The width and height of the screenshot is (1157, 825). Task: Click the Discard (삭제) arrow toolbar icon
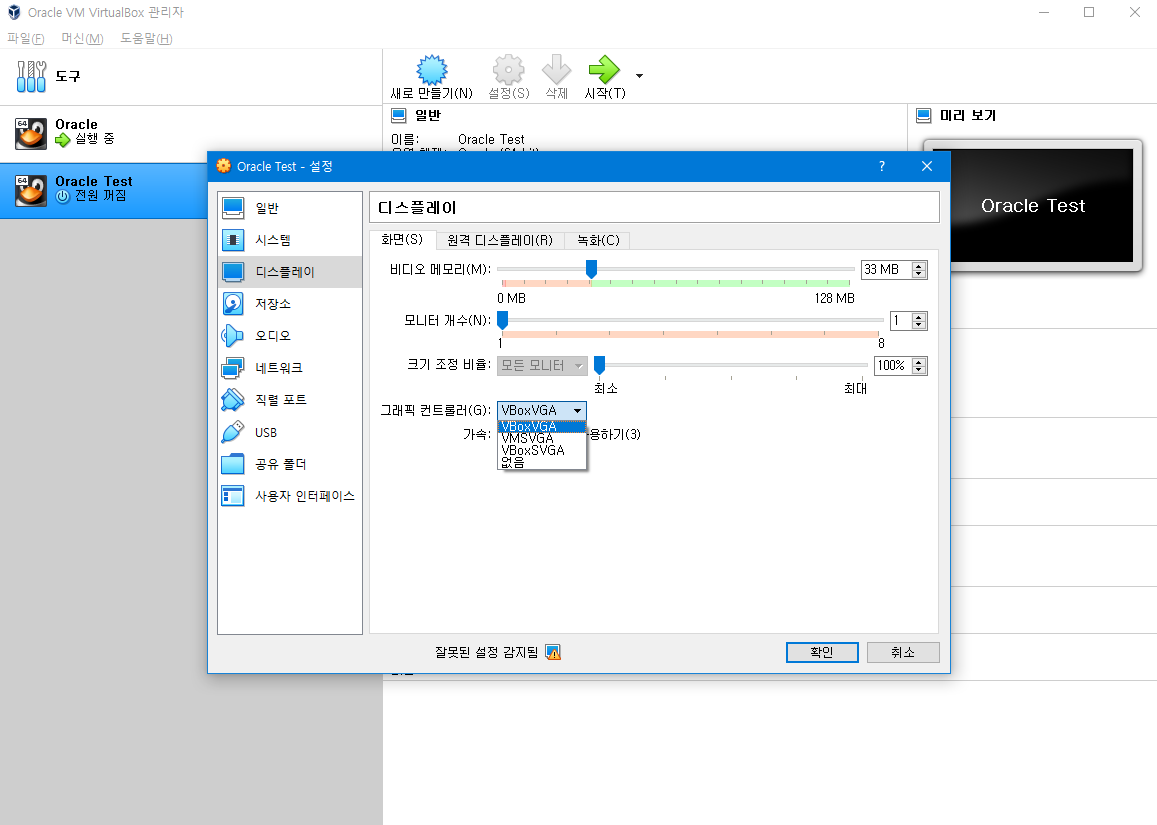(556, 70)
